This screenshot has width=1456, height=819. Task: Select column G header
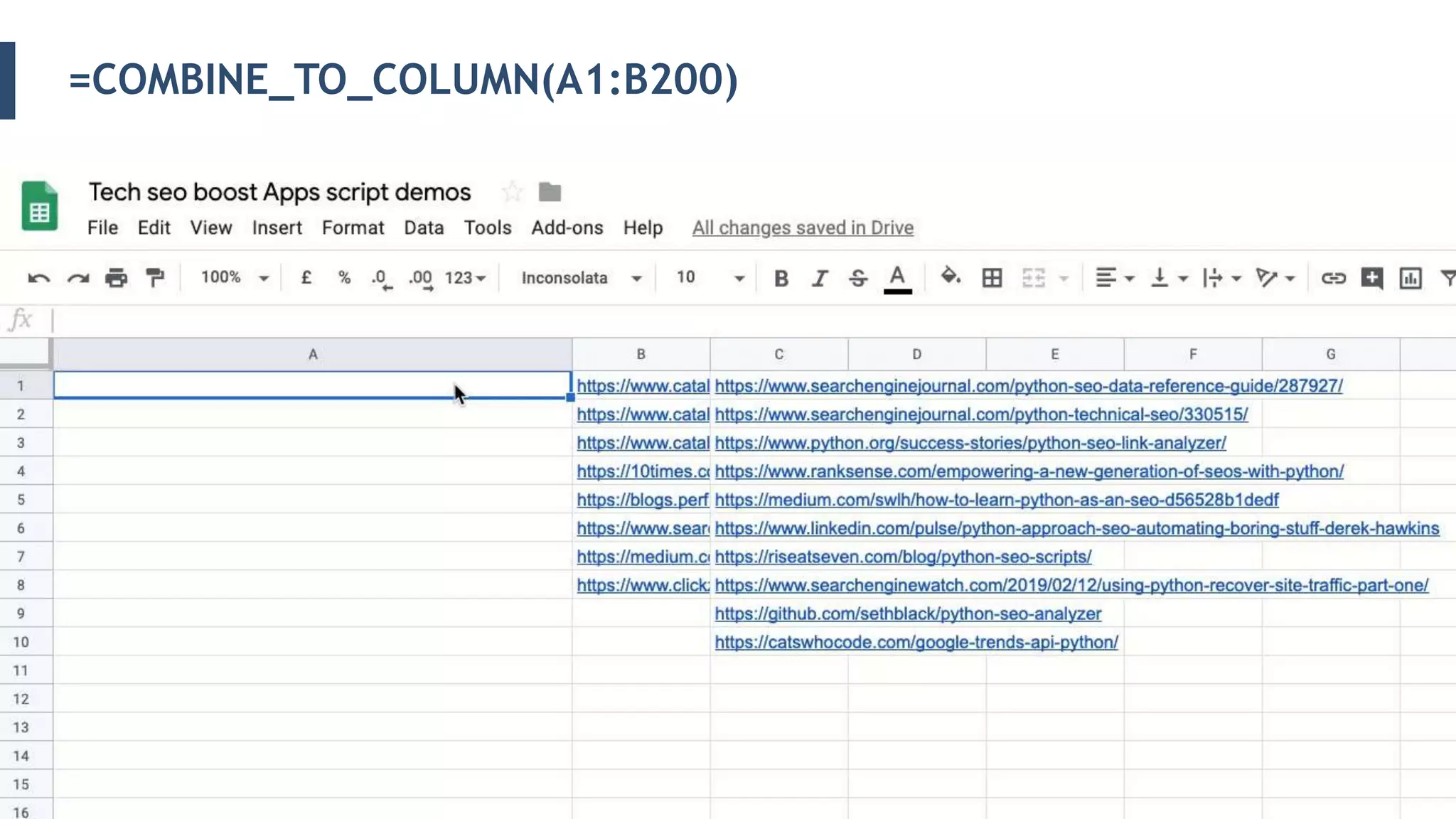pos(1330,354)
